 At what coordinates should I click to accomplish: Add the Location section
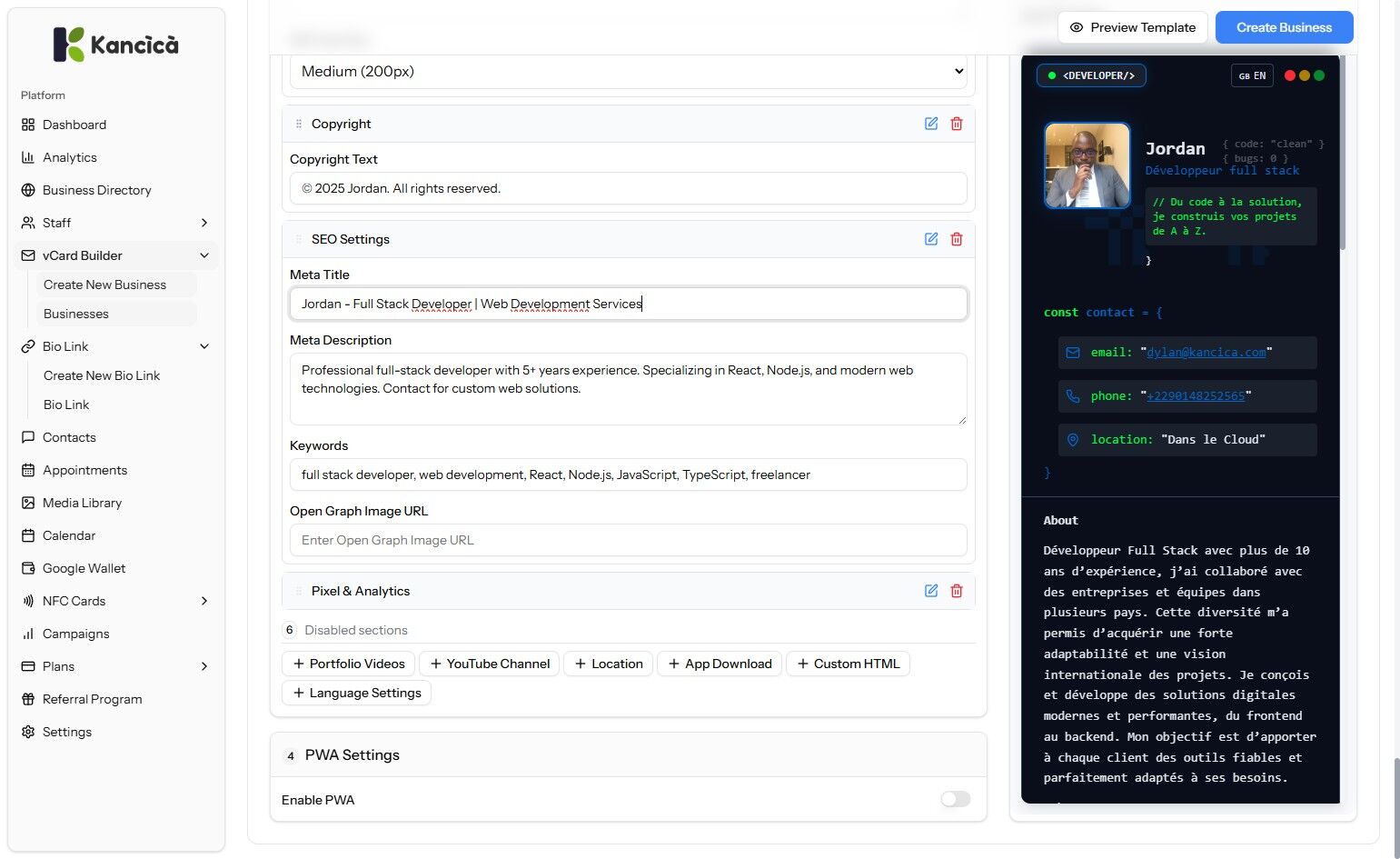(x=609, y=664)
